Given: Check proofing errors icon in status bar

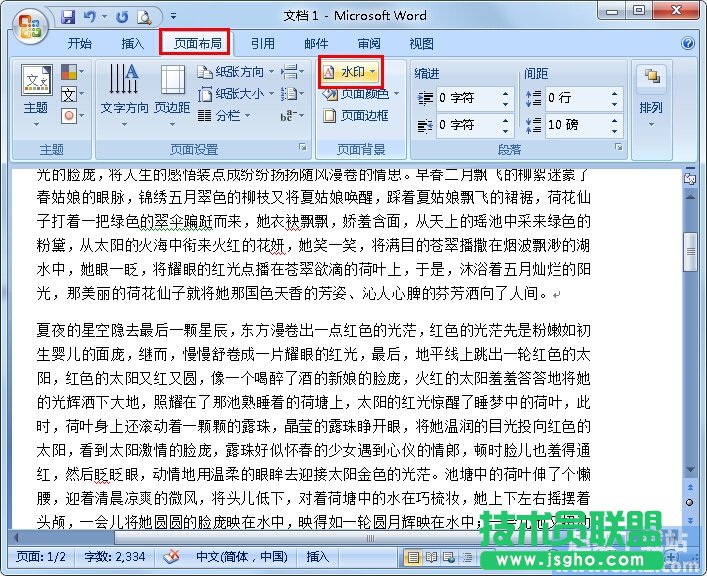Looking at the screenshot, I should [x=171, y=557].
